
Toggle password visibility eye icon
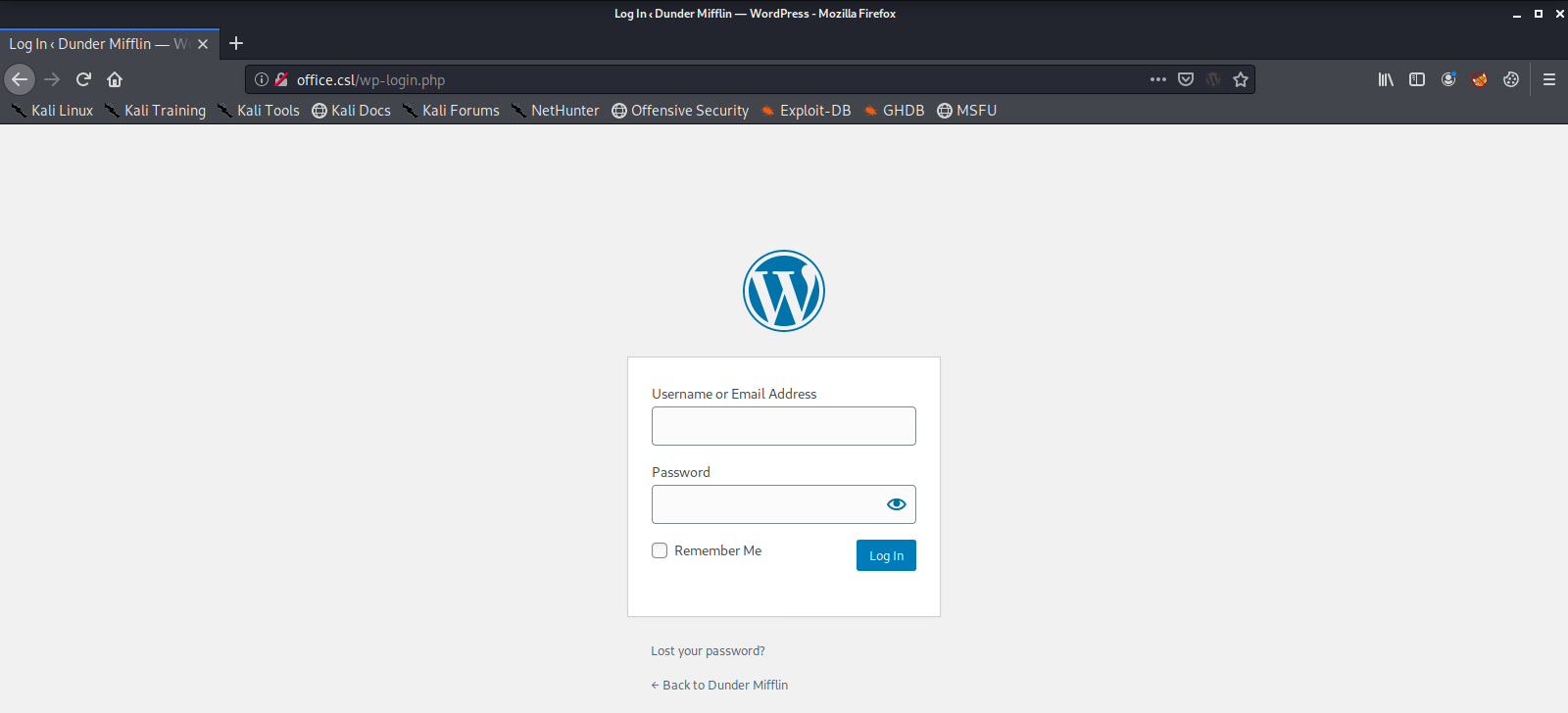[x=897, y=504]
